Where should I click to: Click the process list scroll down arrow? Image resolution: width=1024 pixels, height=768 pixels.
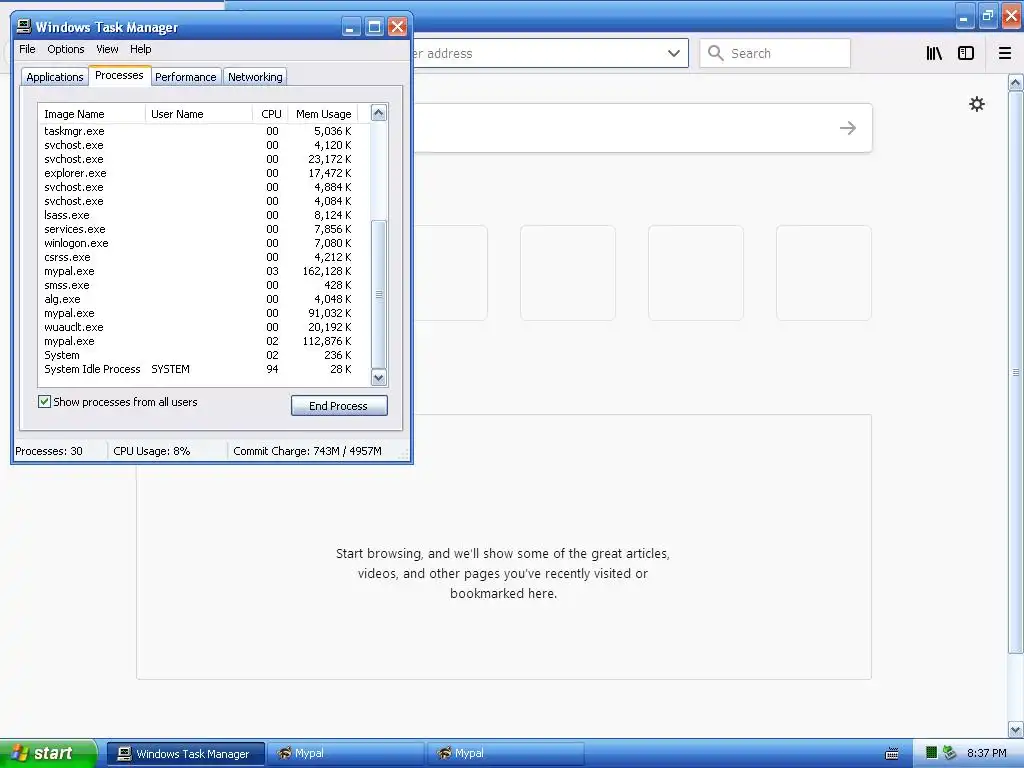click(x=379, y=377)
